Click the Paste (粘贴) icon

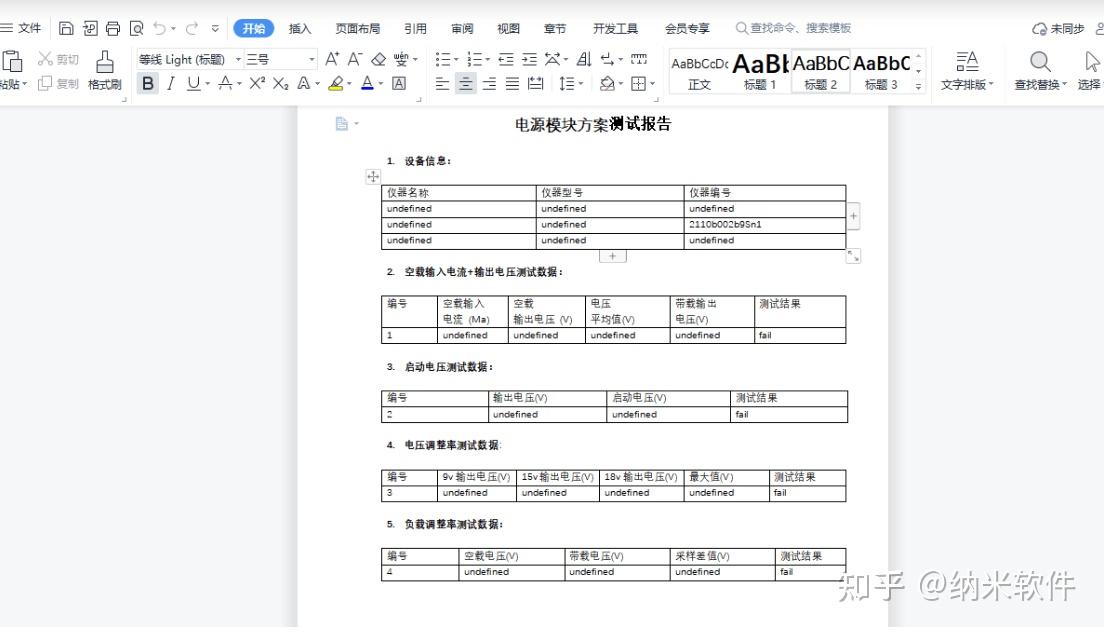[x=13, y=62]
